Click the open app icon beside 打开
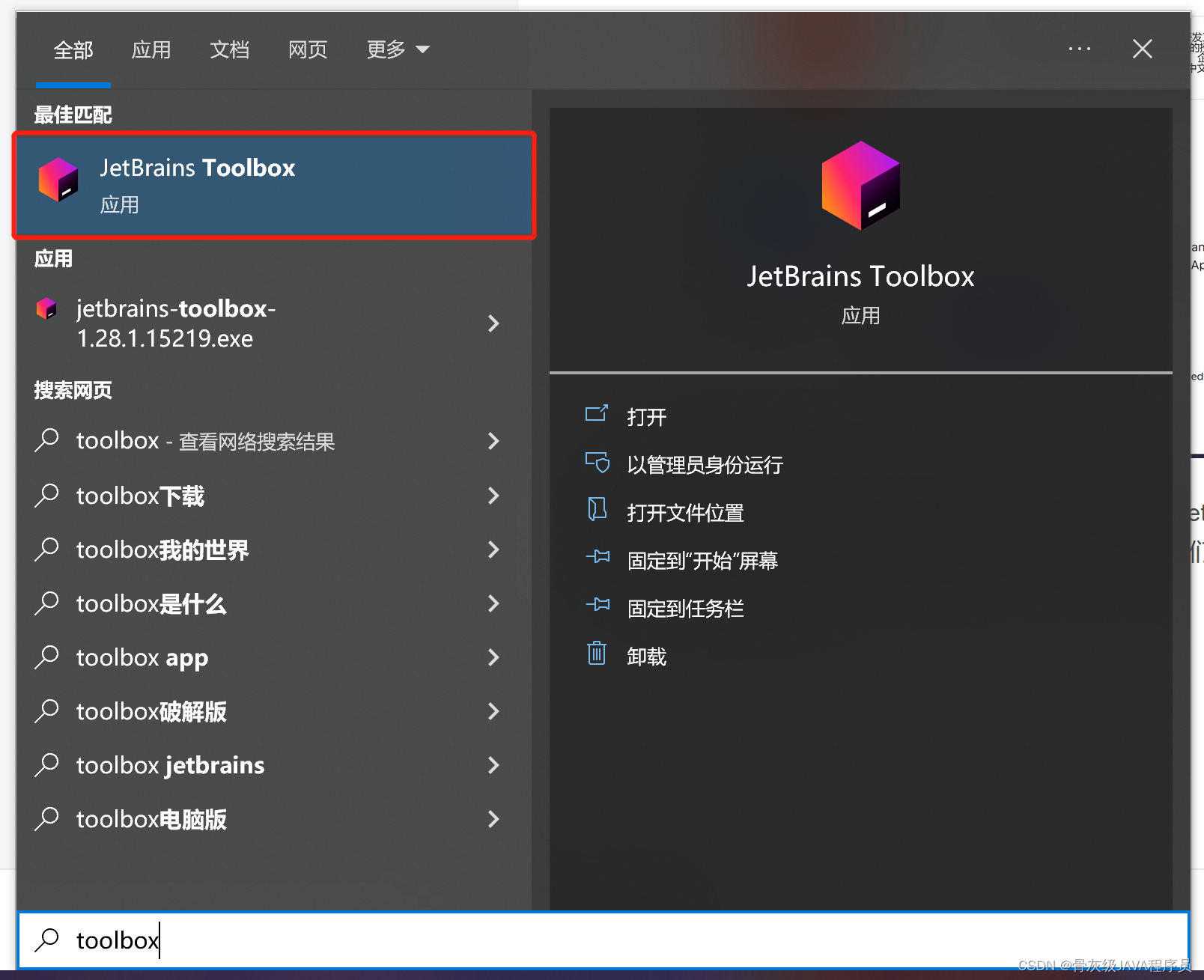1204x980 pixels. tap(597, 414)
